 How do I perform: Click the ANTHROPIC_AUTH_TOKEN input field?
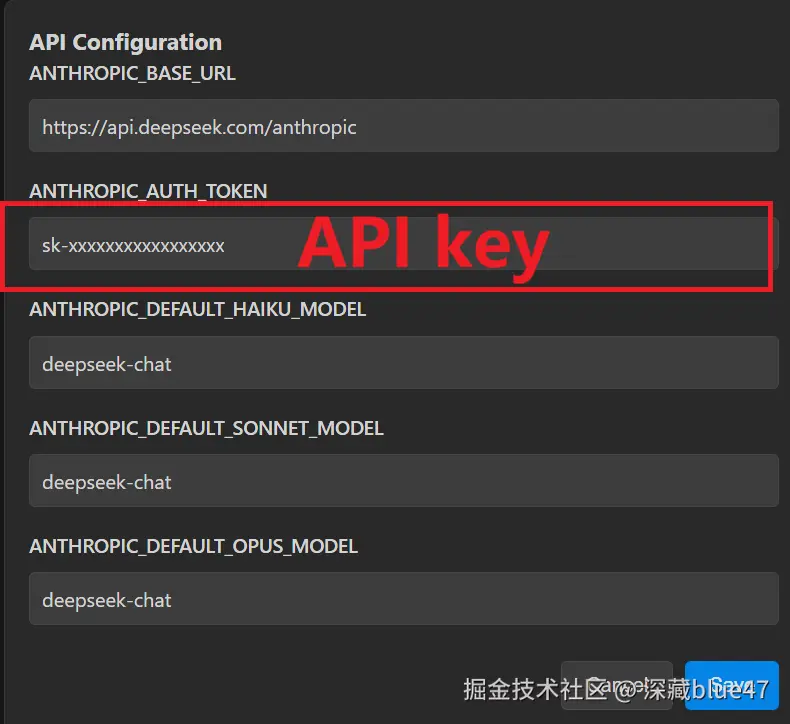[404, 244]
